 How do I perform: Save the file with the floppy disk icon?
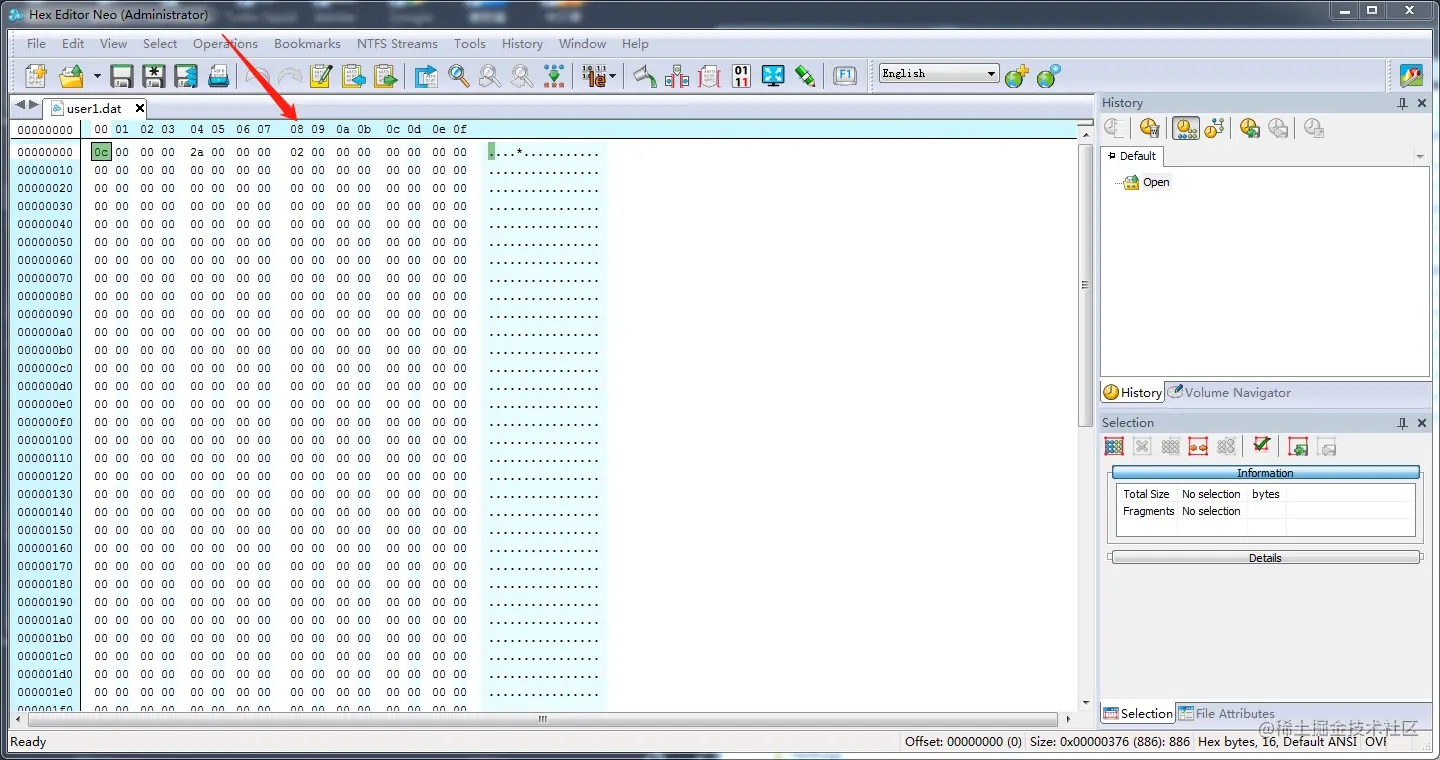pos(122,76)
